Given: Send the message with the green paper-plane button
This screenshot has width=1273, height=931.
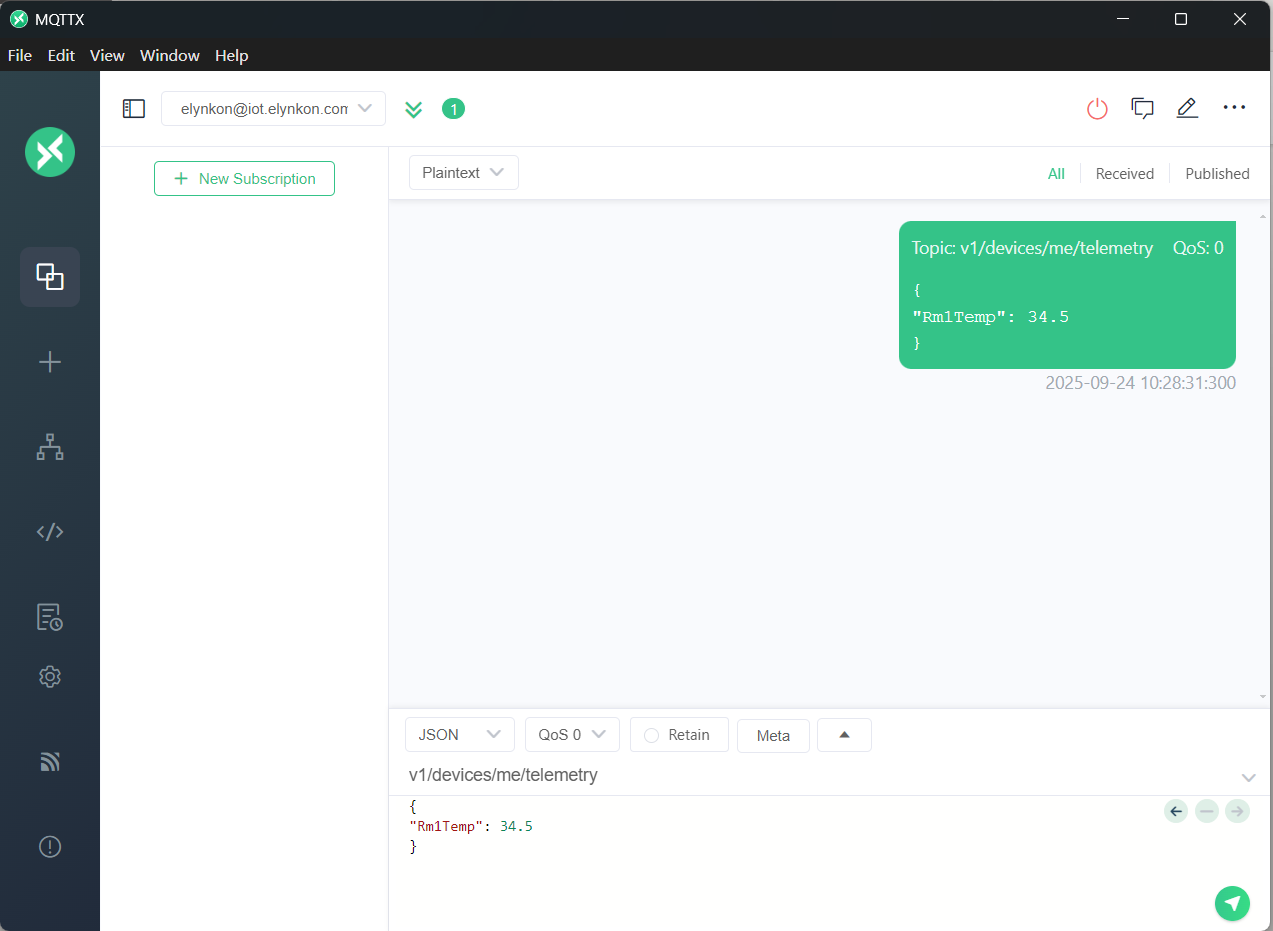Looking at the screenshot, I should pyautogui.click(x=1232, y=903).
